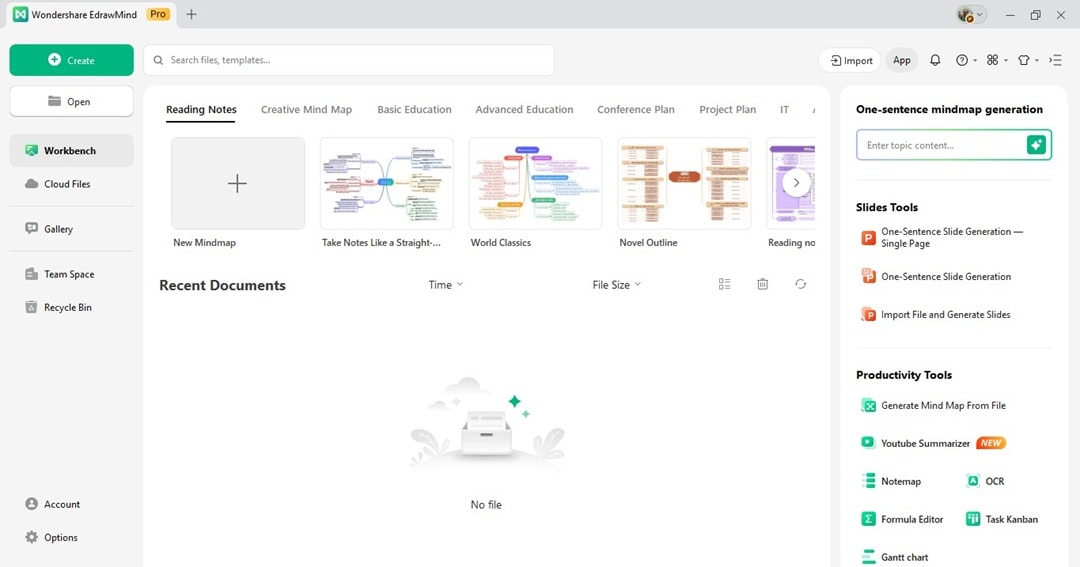Screen dimensions: 1080x567
Task: Open One-Sentence Slide Generation Single Page
Action: pos(942,238)
